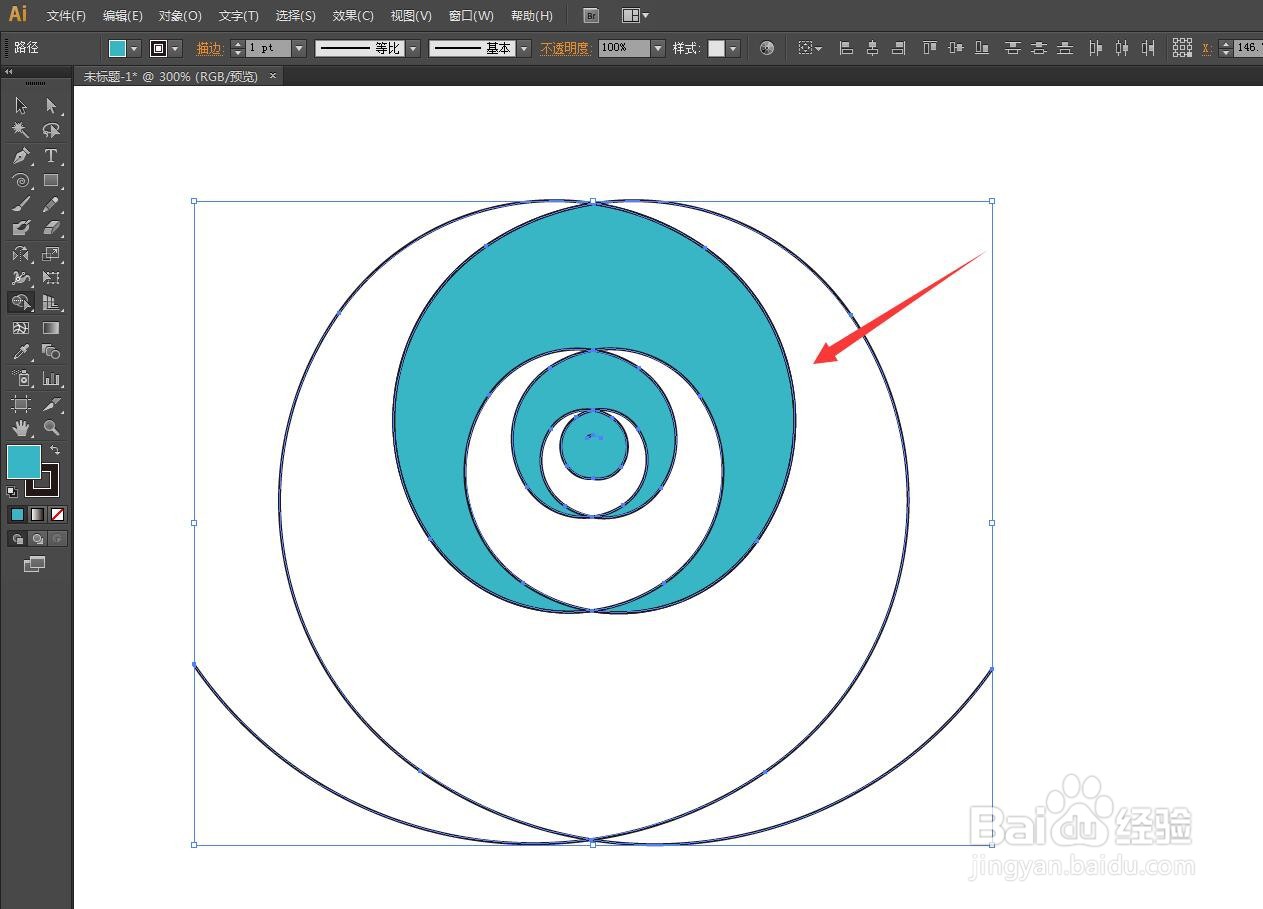Viewport: 1263px width, 909px height.
Task: Activate the Reflect tool
Action: pos(21,255)
